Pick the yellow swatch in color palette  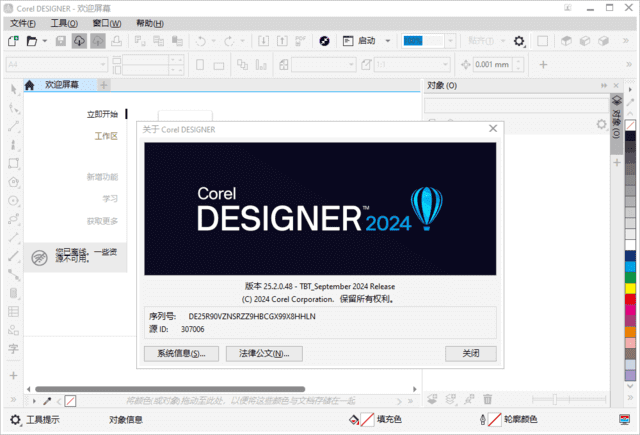630,288
